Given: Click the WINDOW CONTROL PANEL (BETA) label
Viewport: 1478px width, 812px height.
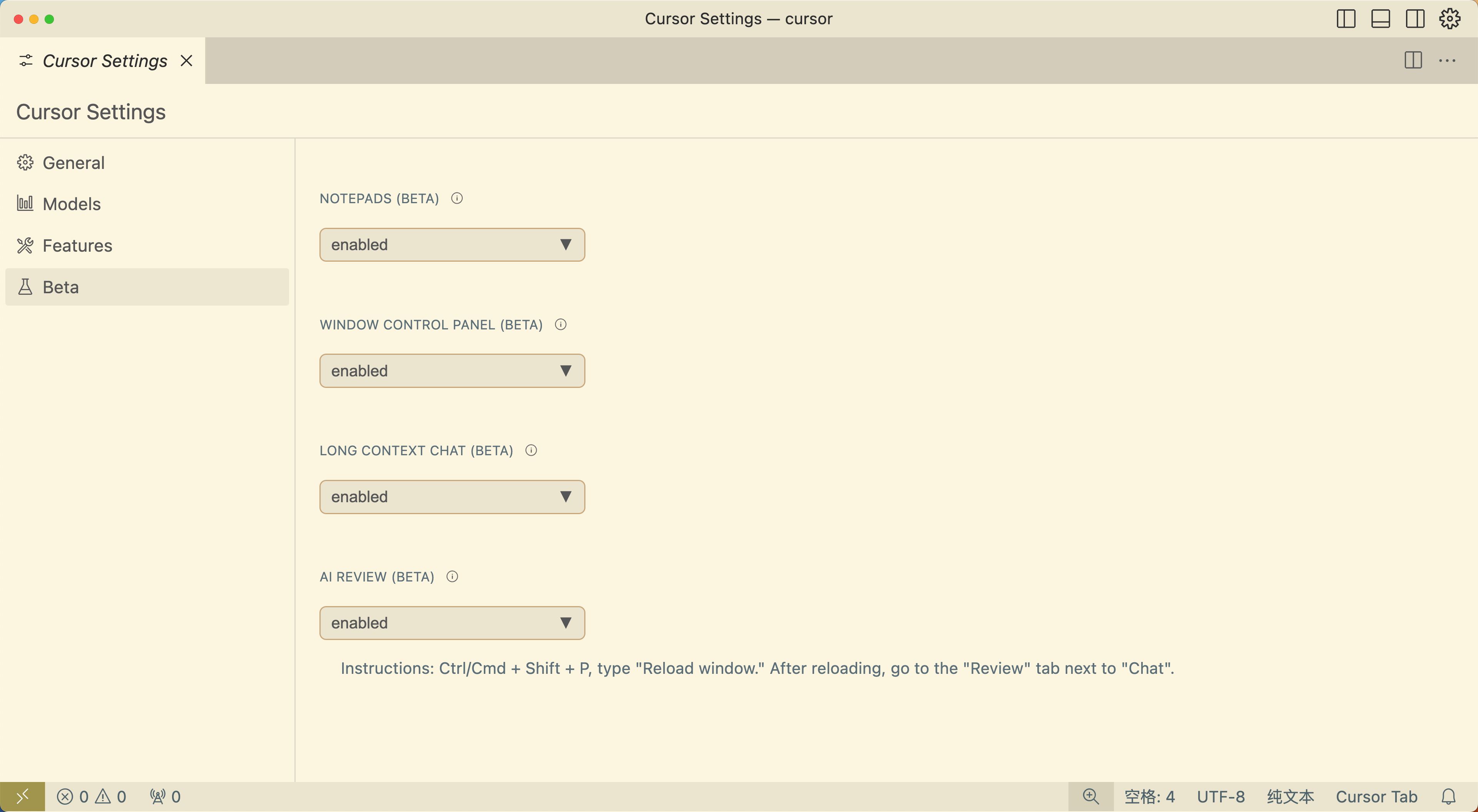Looking at the screenshot, I should [431, 325].
